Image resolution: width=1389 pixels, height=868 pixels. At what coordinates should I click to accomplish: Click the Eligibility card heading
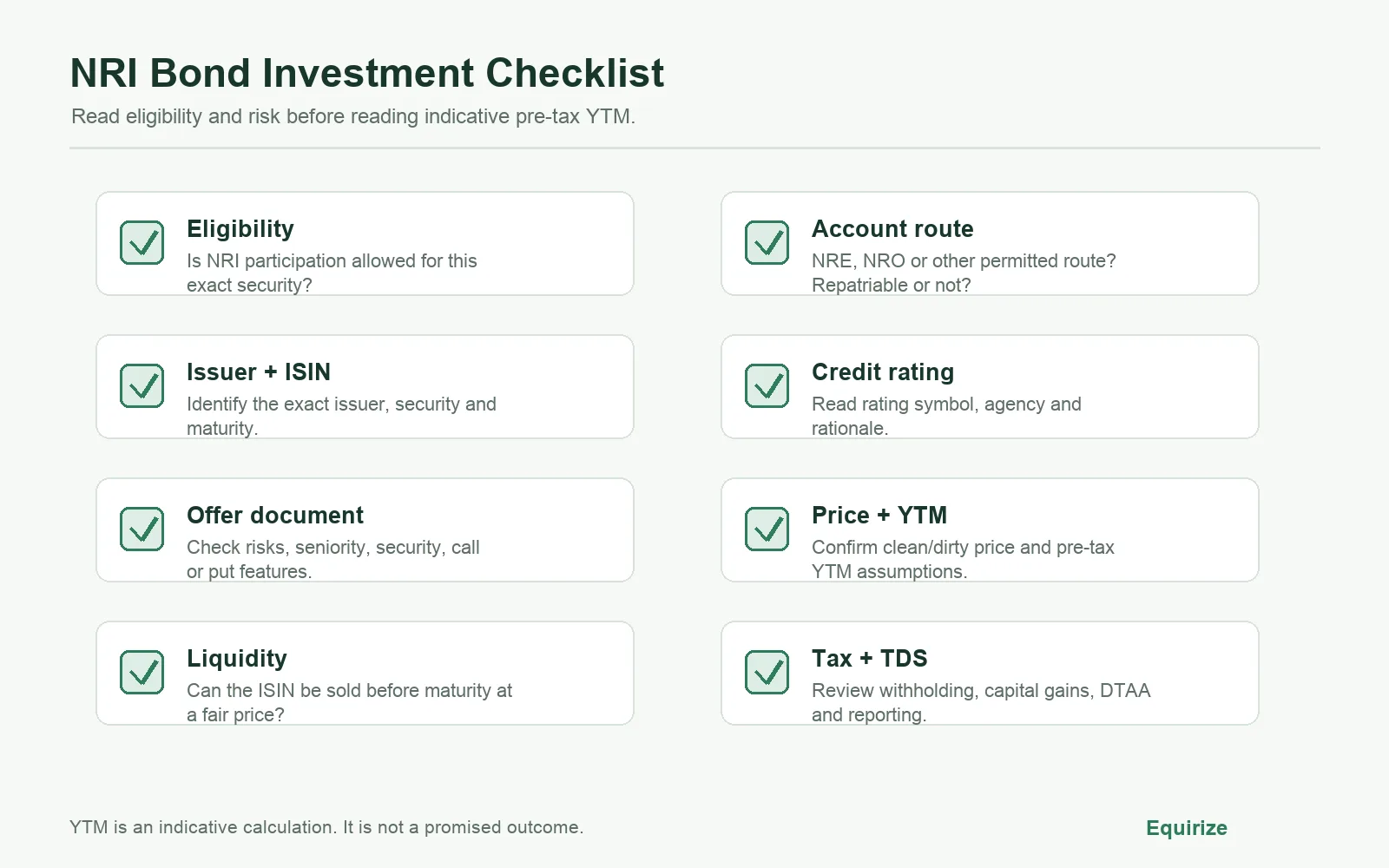(240, 229)
